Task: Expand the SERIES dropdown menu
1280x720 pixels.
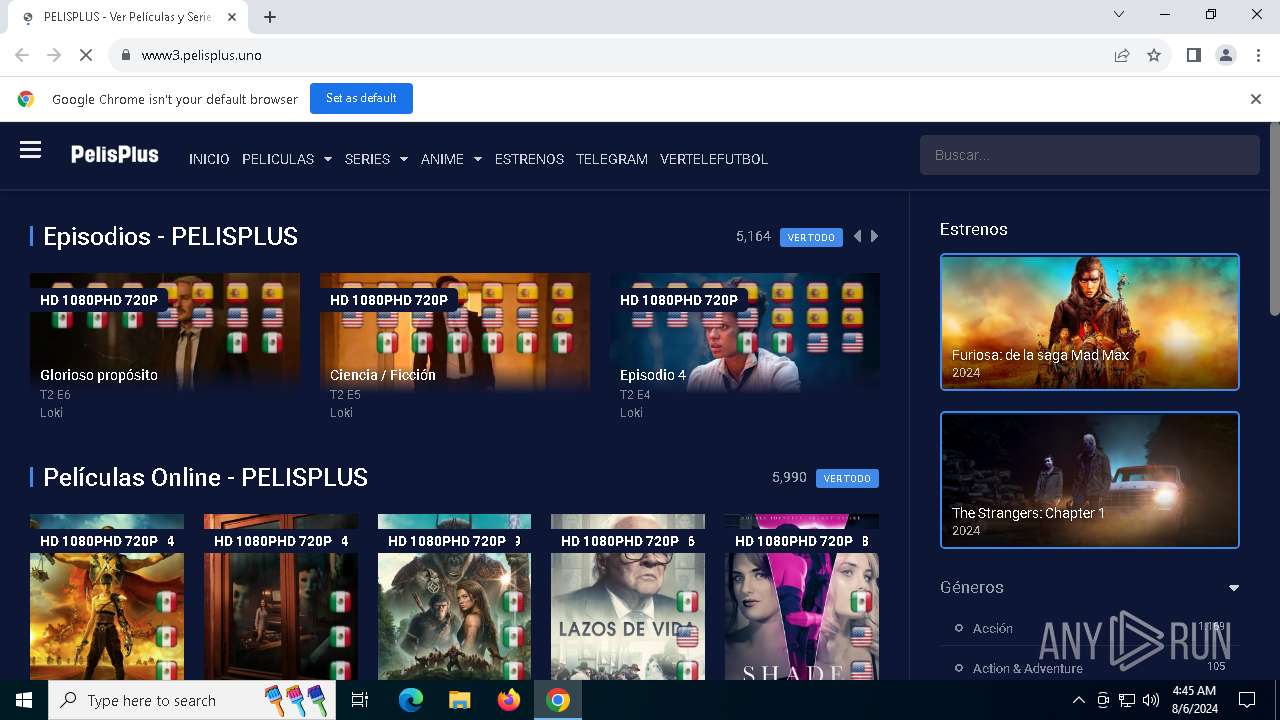Action: tap(376, 159)
